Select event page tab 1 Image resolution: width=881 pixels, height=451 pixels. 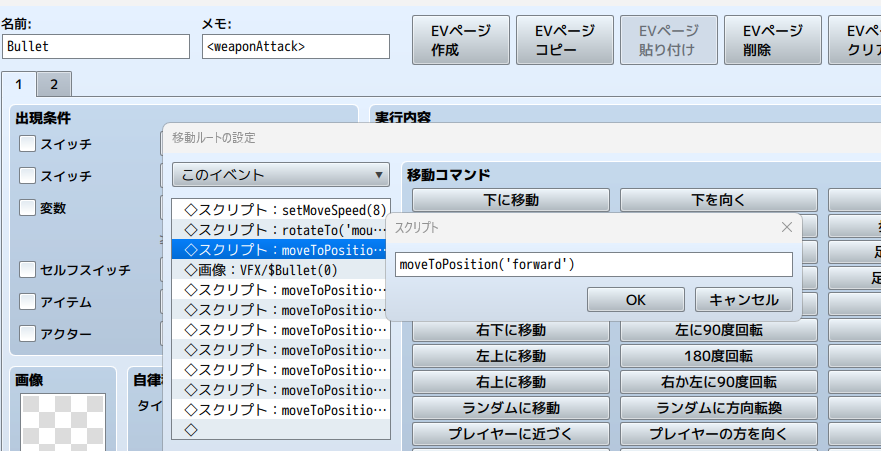(19, 85)
